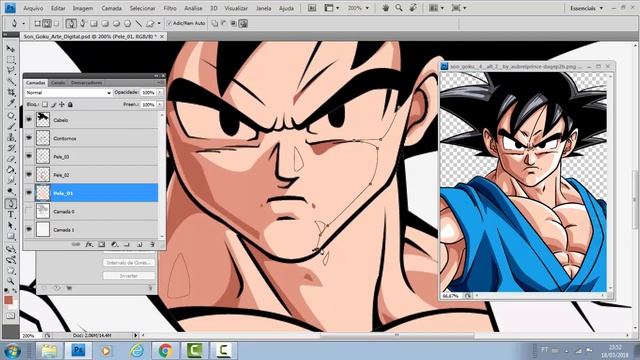The width and height of the screenshot is (640, 360).
Task: Select the Son_Goku_Arte_Digital.psd document tab
Action: [90, 36]
